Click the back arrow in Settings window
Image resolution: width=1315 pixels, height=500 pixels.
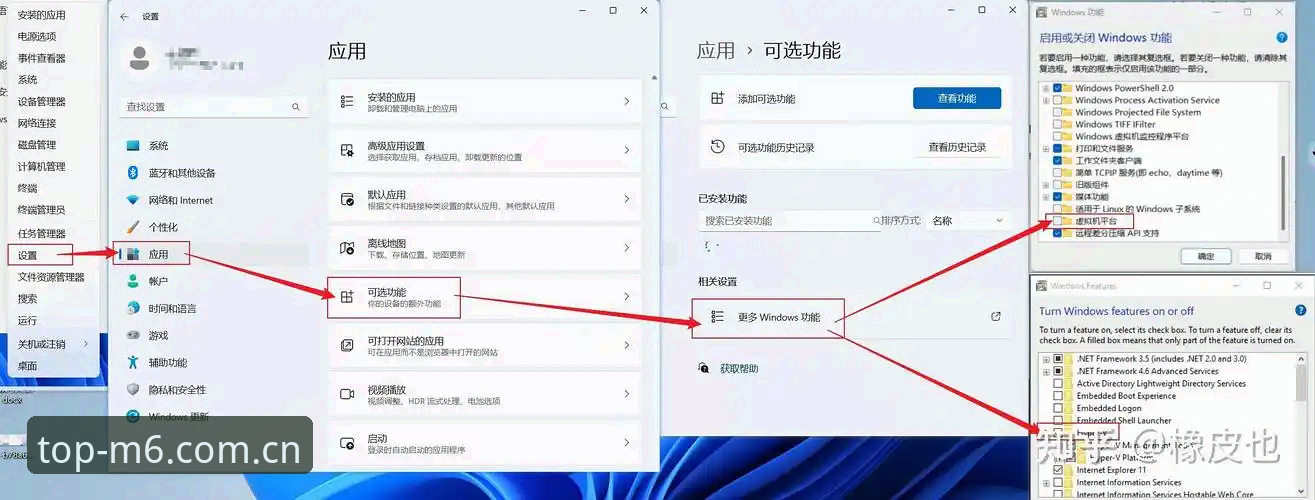pyautogui.click(x=124, y=17)
